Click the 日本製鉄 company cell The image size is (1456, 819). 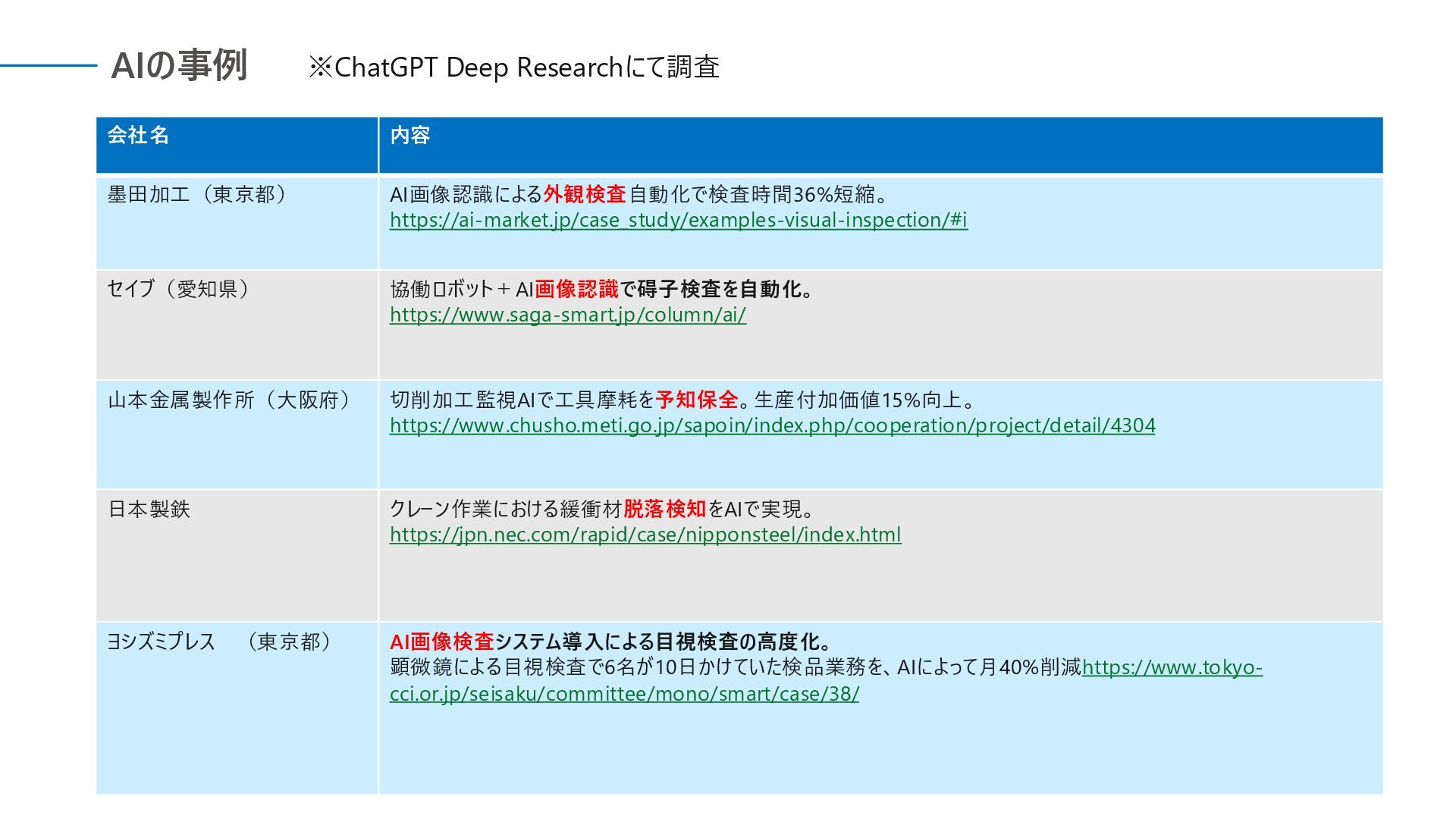click(x=149, y=509)
